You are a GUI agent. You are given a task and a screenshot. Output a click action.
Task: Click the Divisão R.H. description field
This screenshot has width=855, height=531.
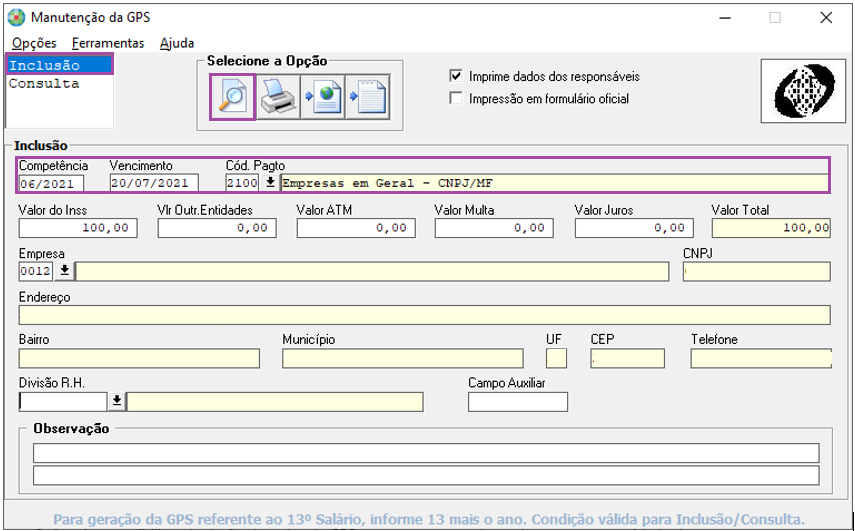pos(275,402)
